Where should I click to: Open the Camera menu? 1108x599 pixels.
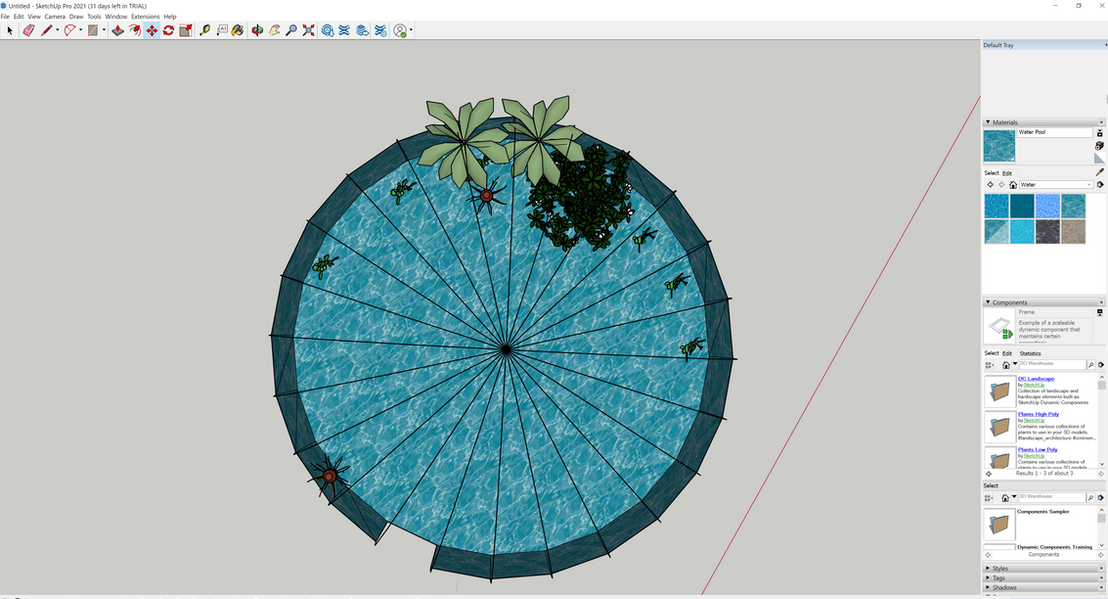(x=55, y=16)
